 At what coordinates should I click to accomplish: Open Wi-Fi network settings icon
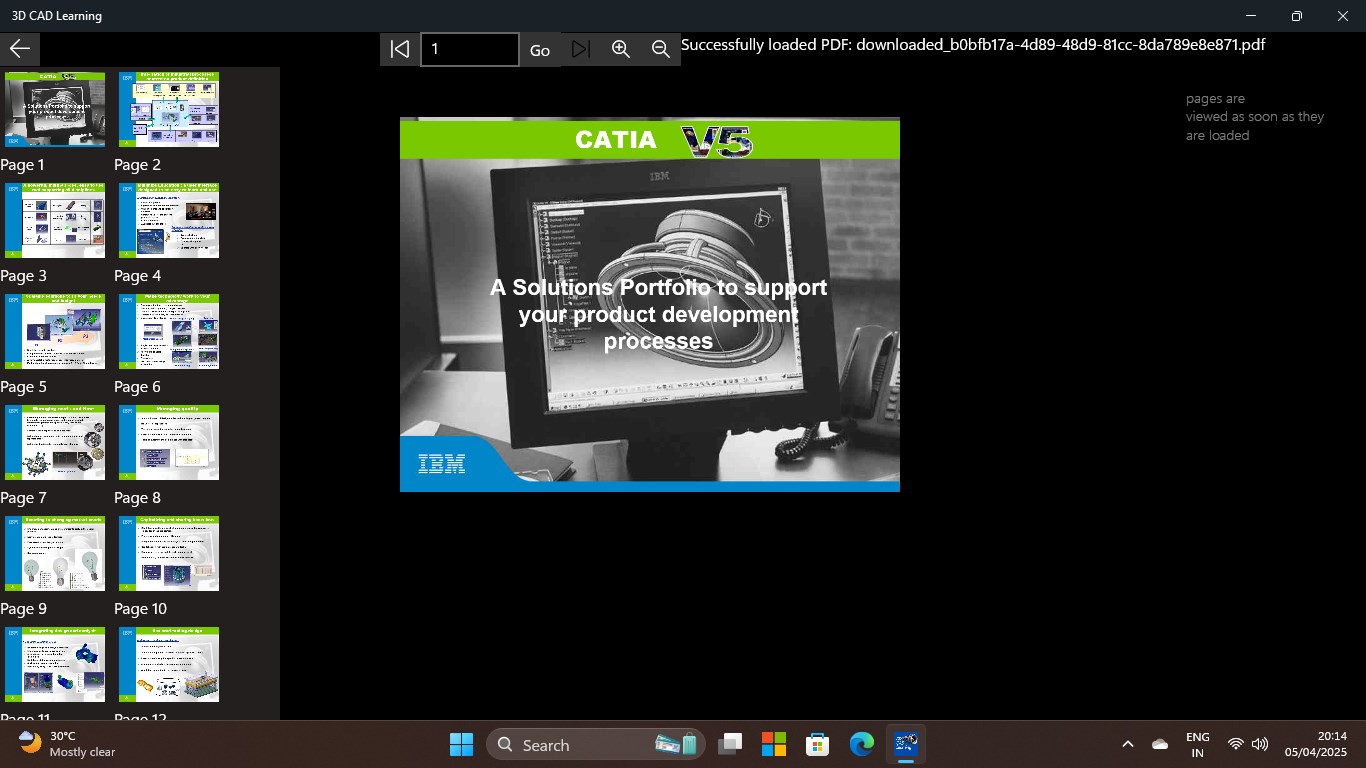1236,744
